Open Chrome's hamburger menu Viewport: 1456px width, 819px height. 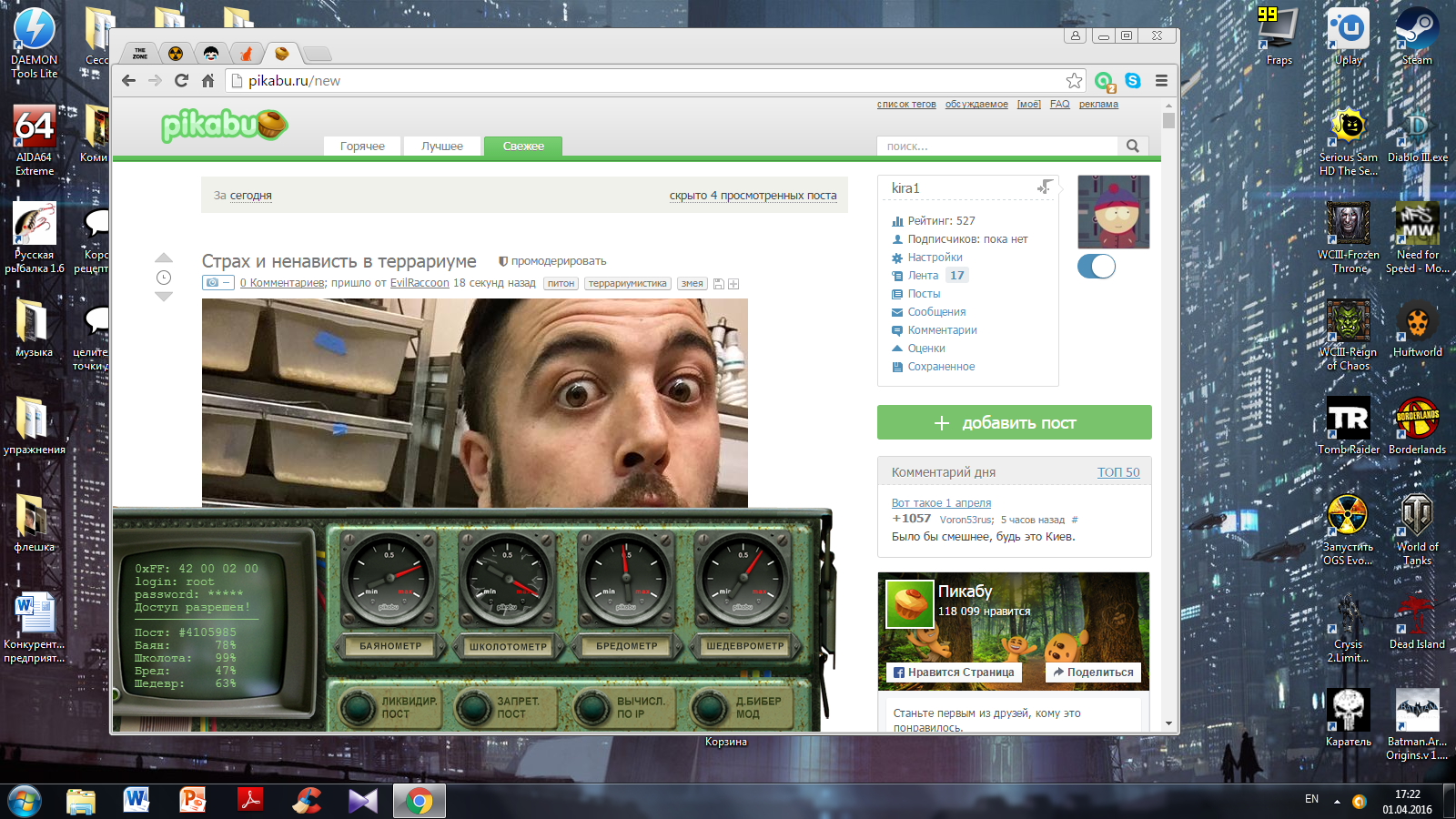tap(1161, 81)
